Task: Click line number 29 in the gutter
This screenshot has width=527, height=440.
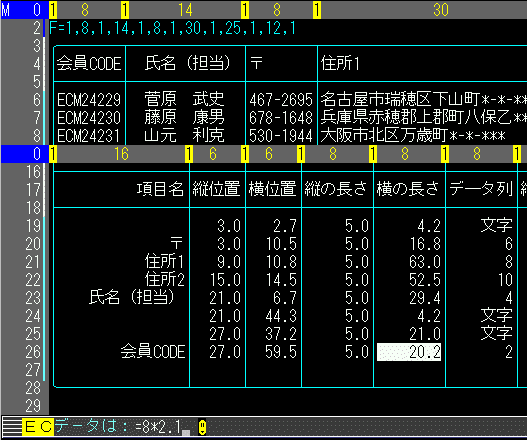Action: click(33, 406)
